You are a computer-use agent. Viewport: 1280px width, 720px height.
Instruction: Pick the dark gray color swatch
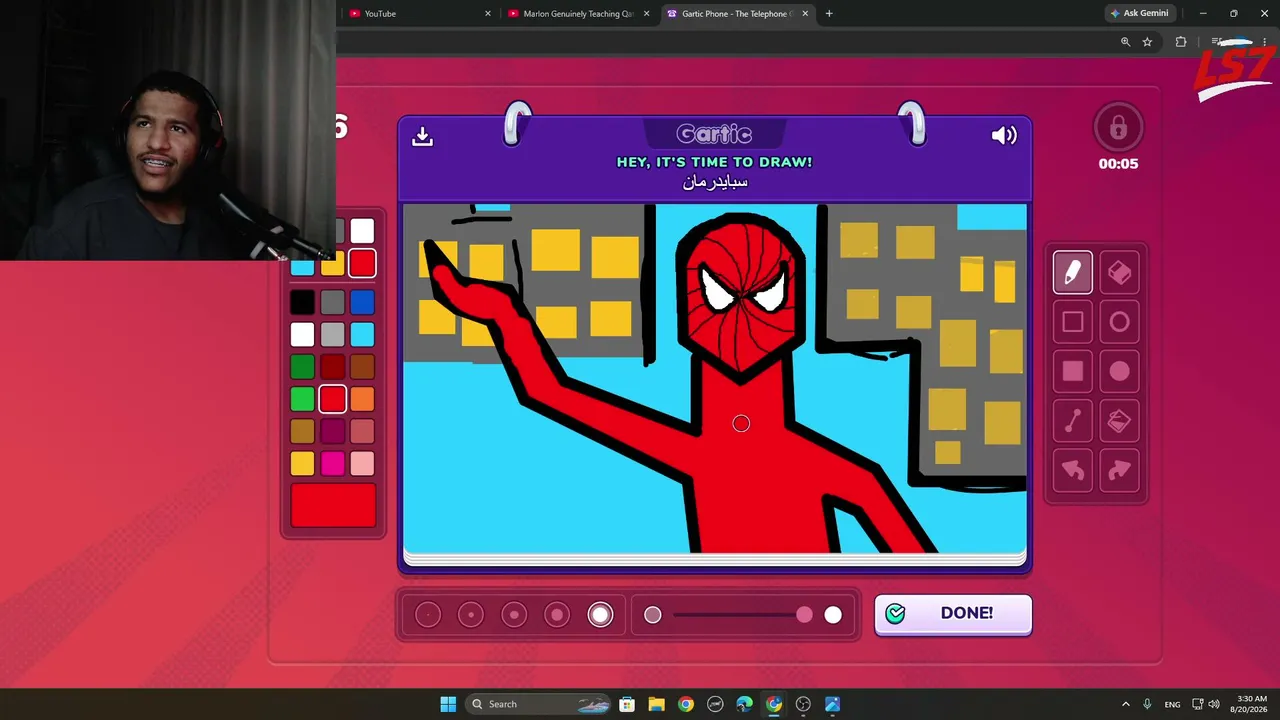[332, 302]
